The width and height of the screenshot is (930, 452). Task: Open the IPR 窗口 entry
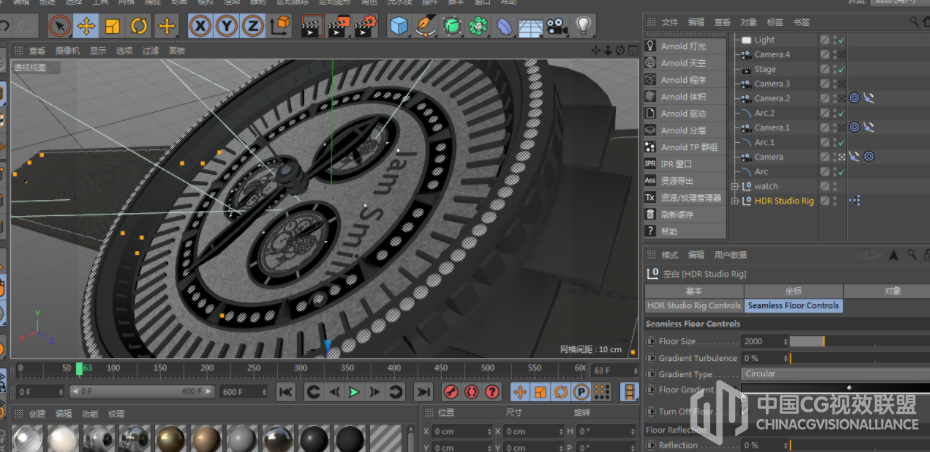pyautogui.click(x=684, y=164)
